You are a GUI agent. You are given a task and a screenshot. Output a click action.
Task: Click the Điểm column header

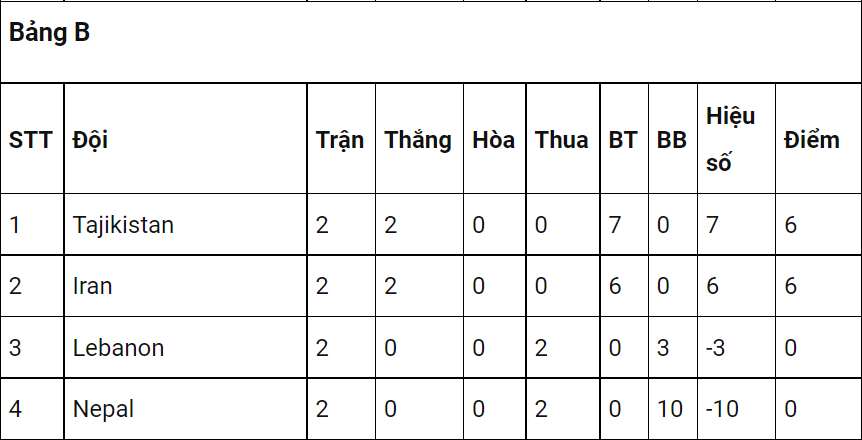pos(812,140)
